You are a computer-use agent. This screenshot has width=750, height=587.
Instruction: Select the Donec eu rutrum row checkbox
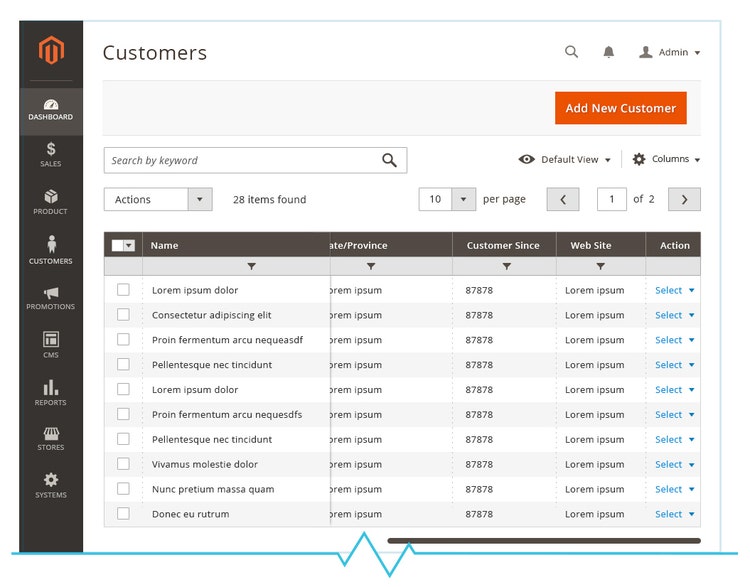click(123, 514)
